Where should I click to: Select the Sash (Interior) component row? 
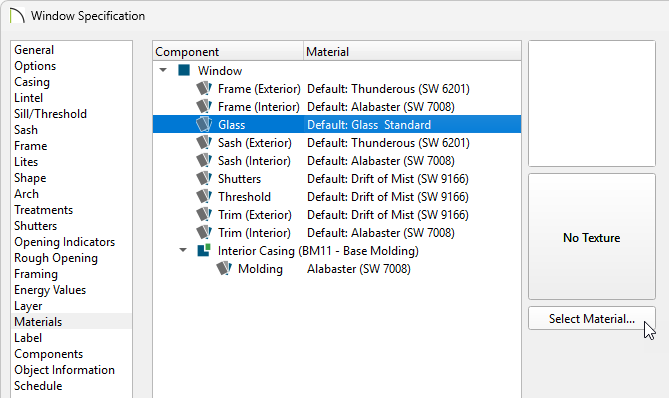pyautogui.click(x=337, y=161)
